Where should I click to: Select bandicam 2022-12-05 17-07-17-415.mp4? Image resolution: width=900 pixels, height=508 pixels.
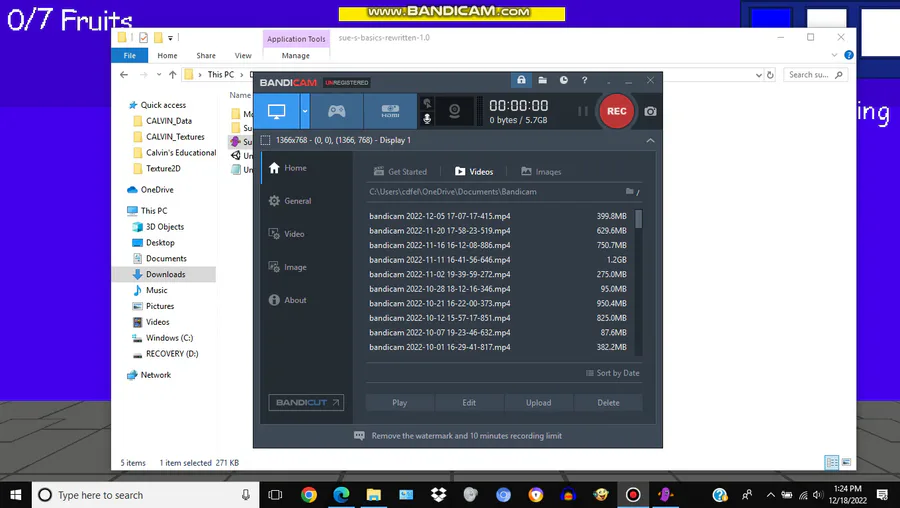[x=498, y=216]
